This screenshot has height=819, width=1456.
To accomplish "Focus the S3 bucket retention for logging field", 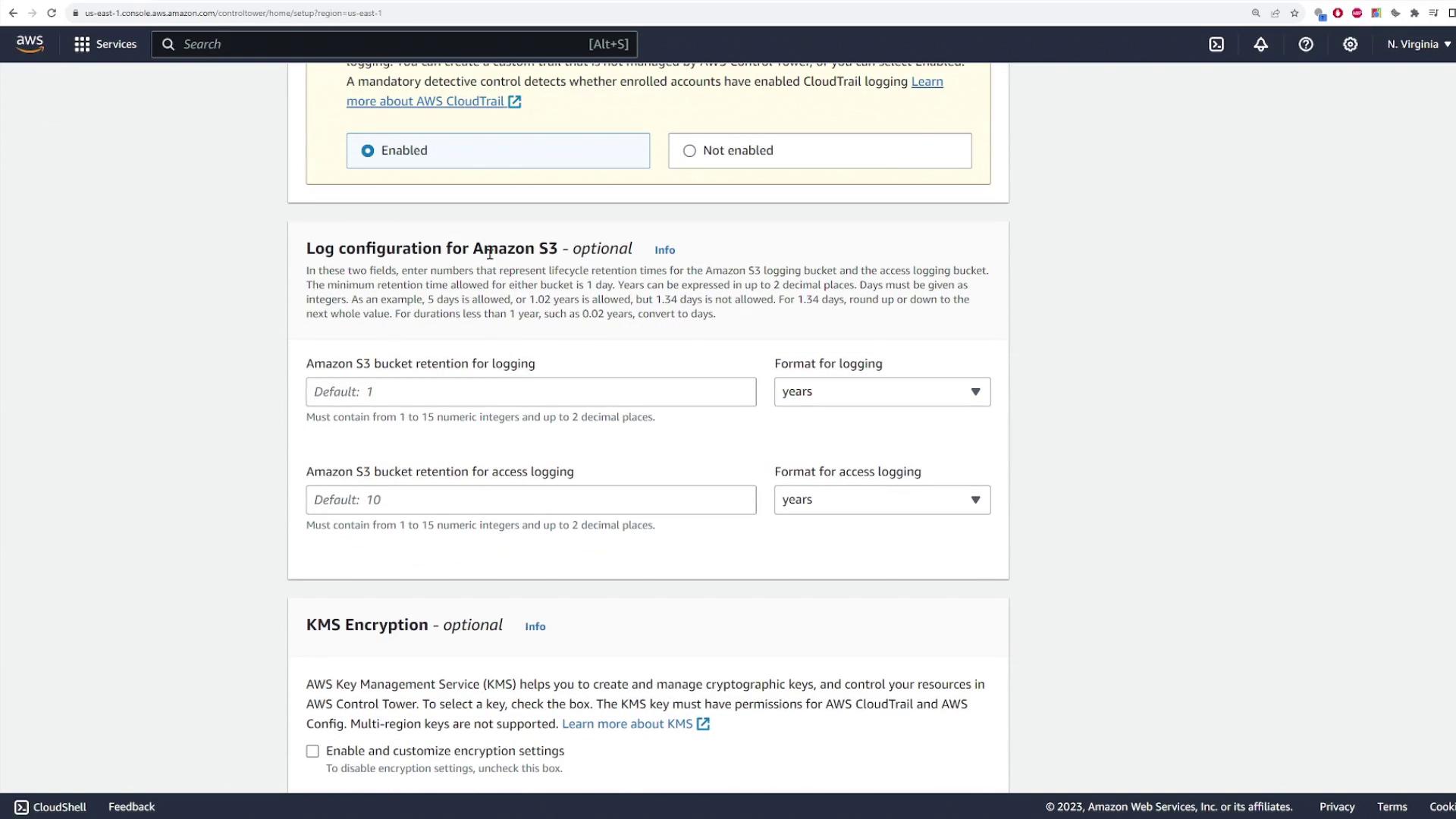I will [x=531, y=392].
